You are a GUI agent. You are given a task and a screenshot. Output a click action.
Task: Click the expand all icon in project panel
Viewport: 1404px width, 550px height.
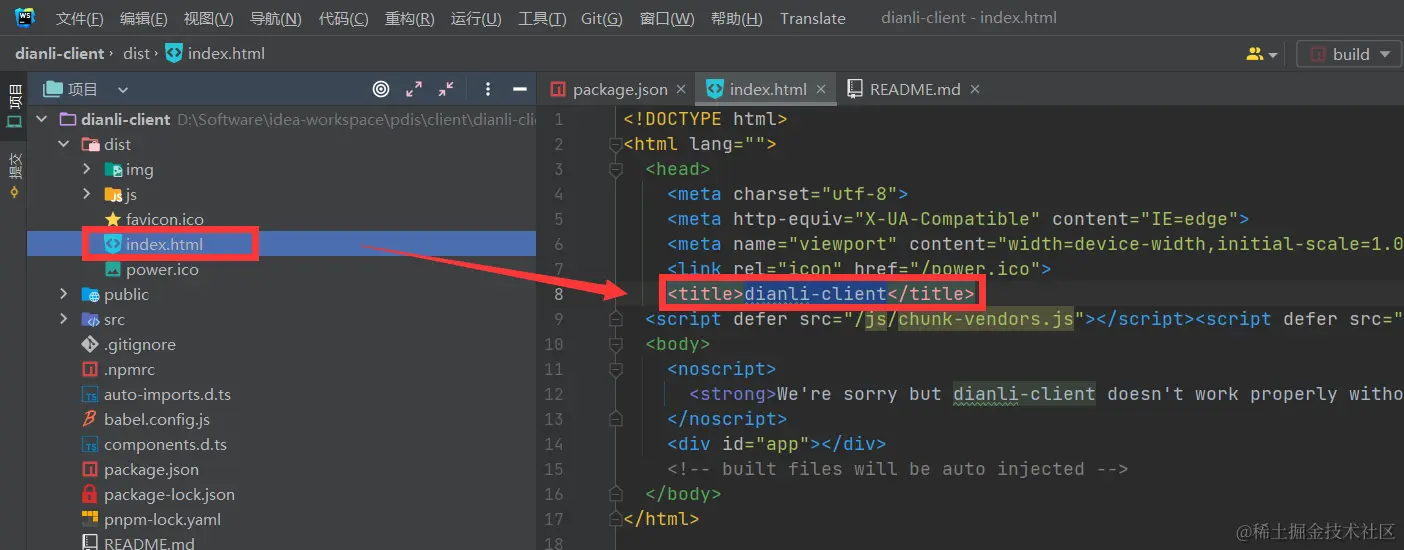click(414, 89)
